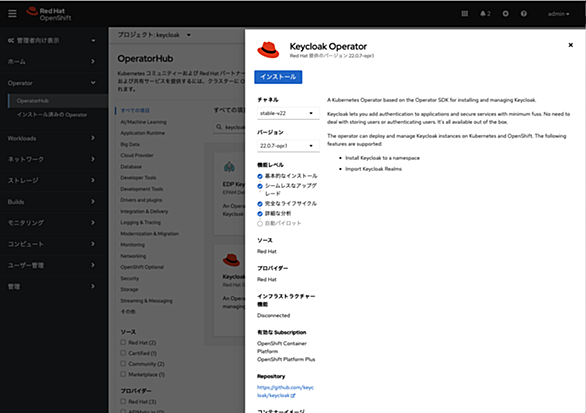586x413 pixels.
Task: Expand the モニタリング navigation section
Action: click(52, 223)
